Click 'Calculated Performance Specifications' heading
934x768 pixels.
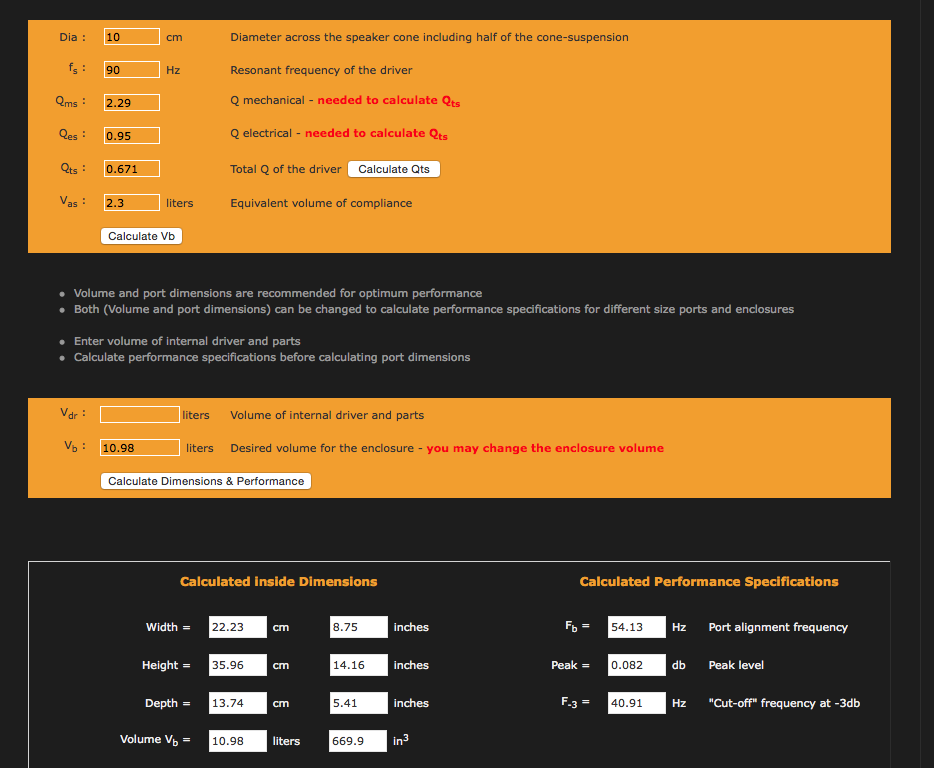coord(709,582)
